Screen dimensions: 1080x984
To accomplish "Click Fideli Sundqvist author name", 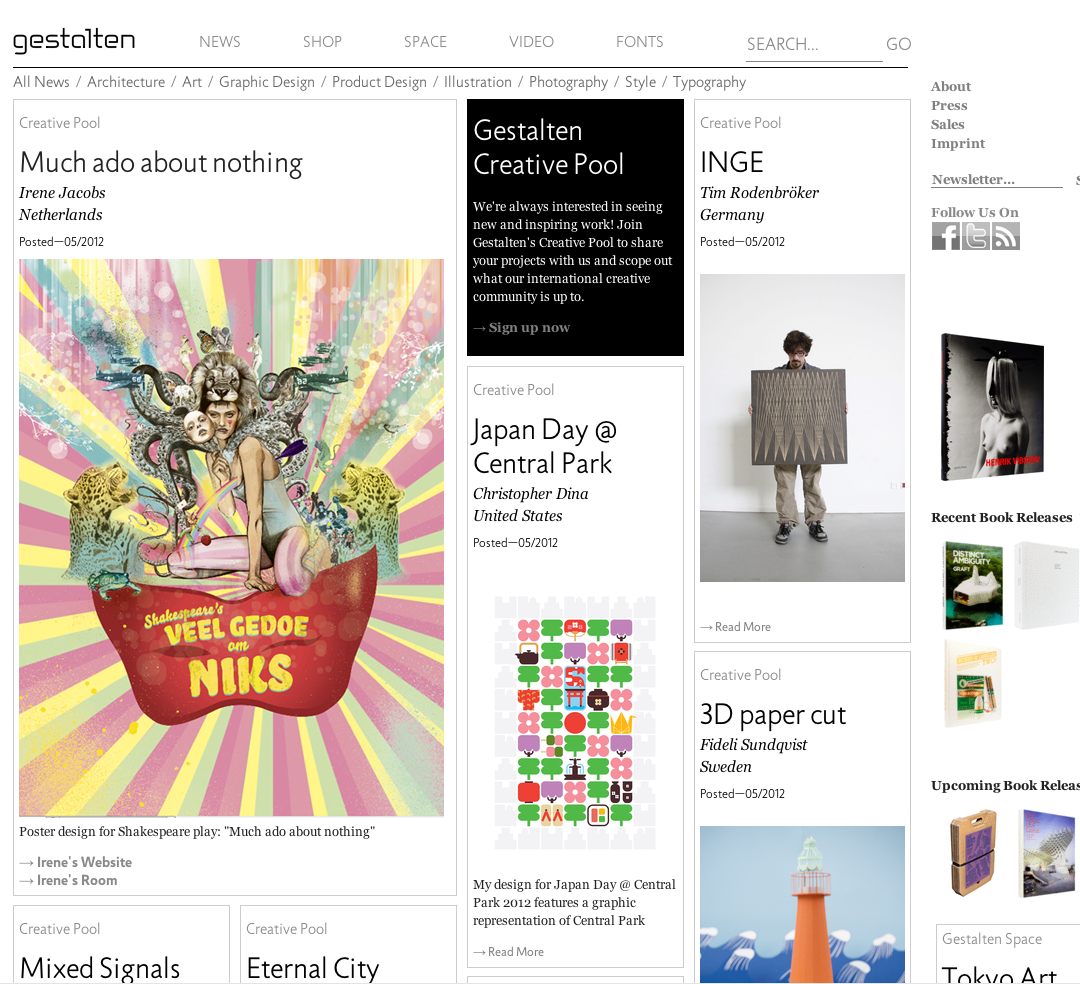I will (754, 744).
